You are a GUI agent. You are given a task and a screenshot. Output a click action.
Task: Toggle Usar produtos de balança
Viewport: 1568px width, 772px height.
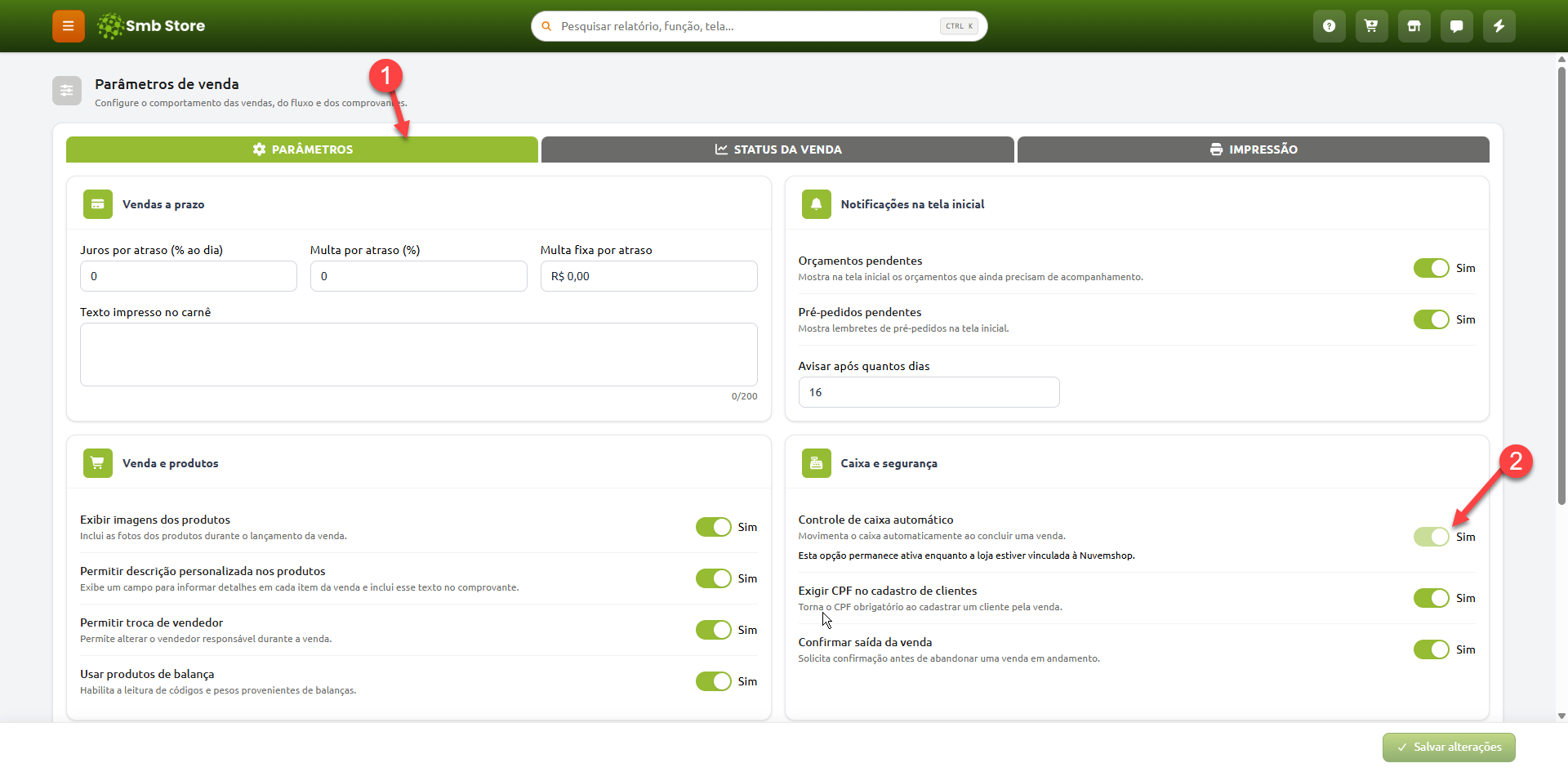714,681
